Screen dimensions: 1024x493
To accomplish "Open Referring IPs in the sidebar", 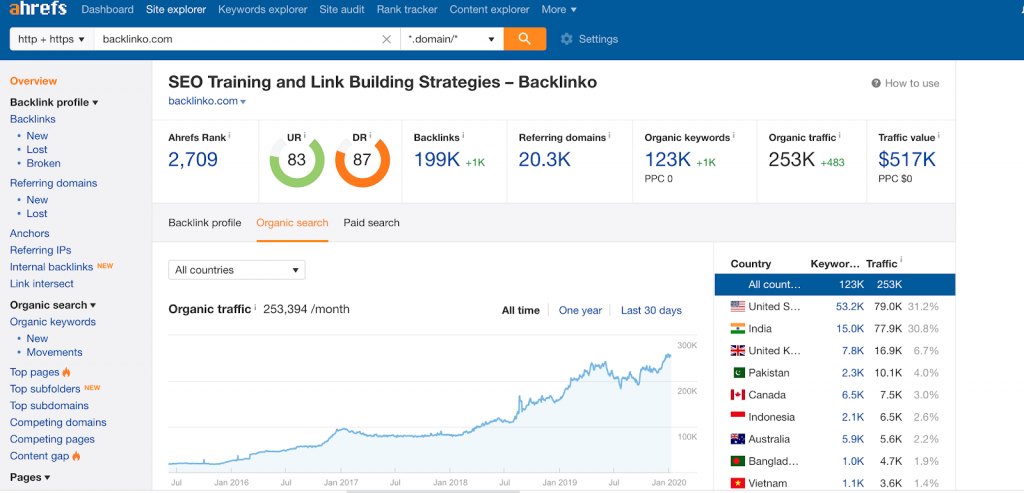I will [x=40, y=250].
